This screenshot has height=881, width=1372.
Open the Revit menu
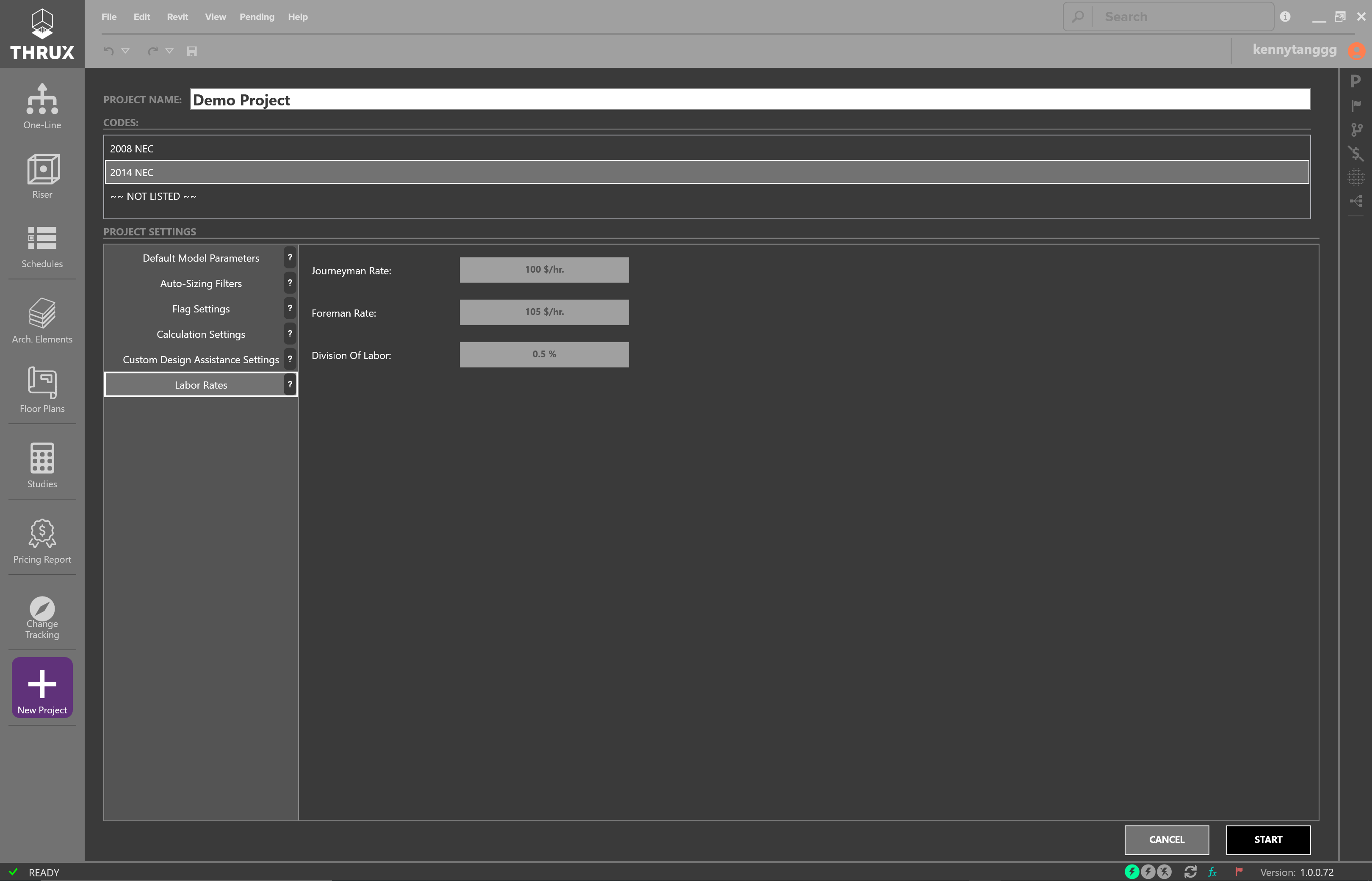(x=177, y=17)
